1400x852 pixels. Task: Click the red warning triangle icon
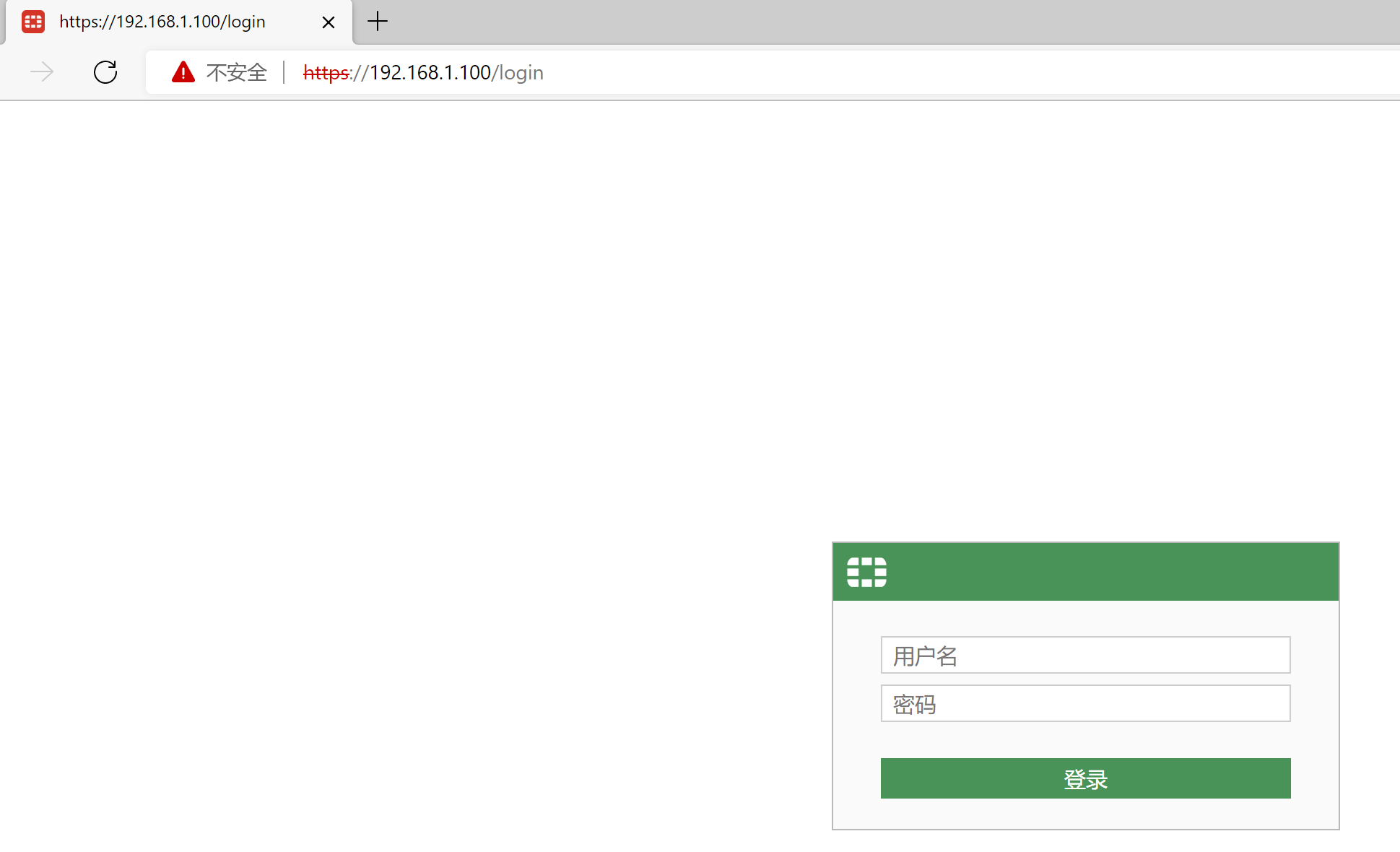183,72
